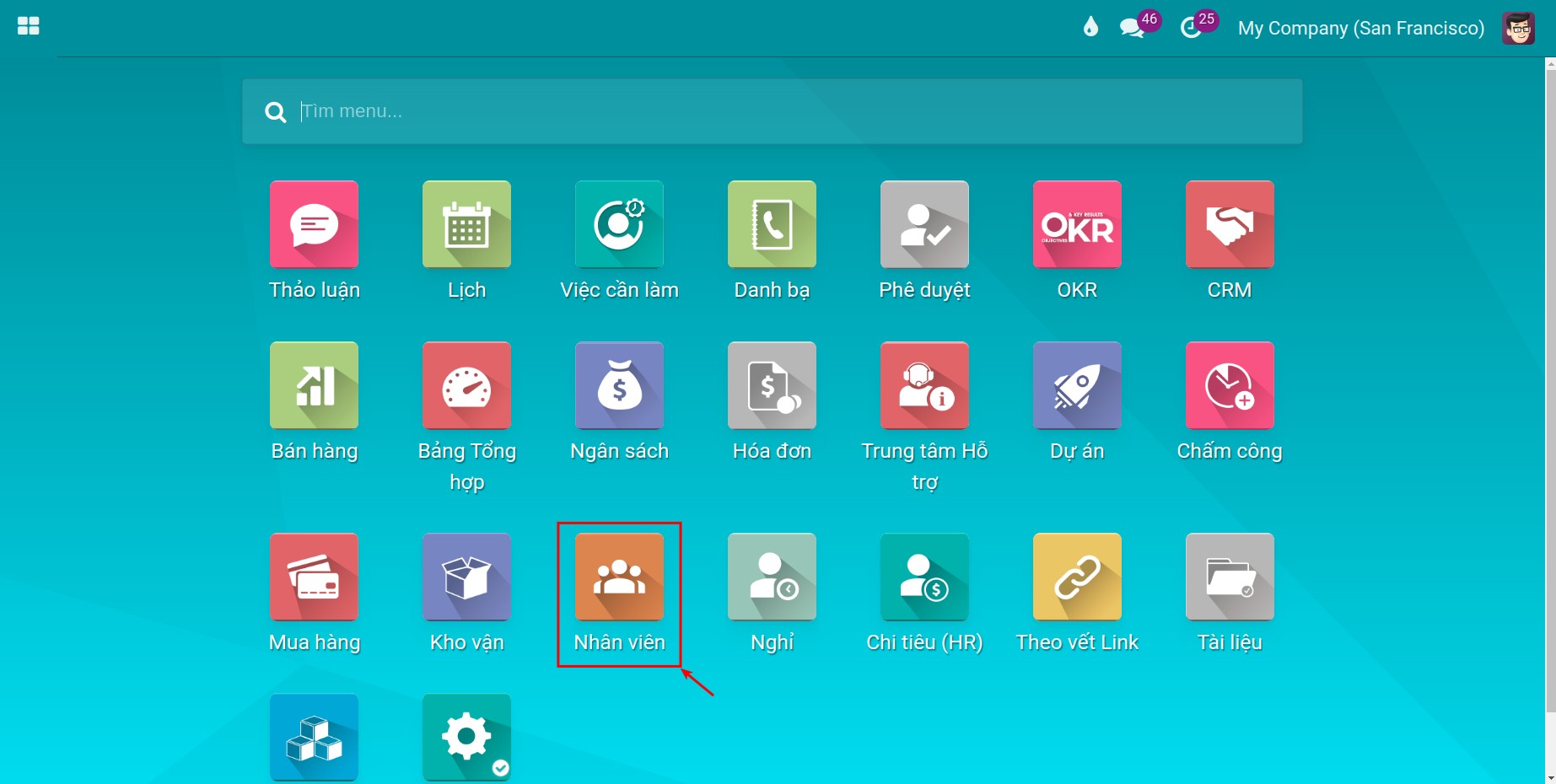Viewport: 1556px width, 784px height.
Task: Open the user avatar menu
Action: 1518,28
